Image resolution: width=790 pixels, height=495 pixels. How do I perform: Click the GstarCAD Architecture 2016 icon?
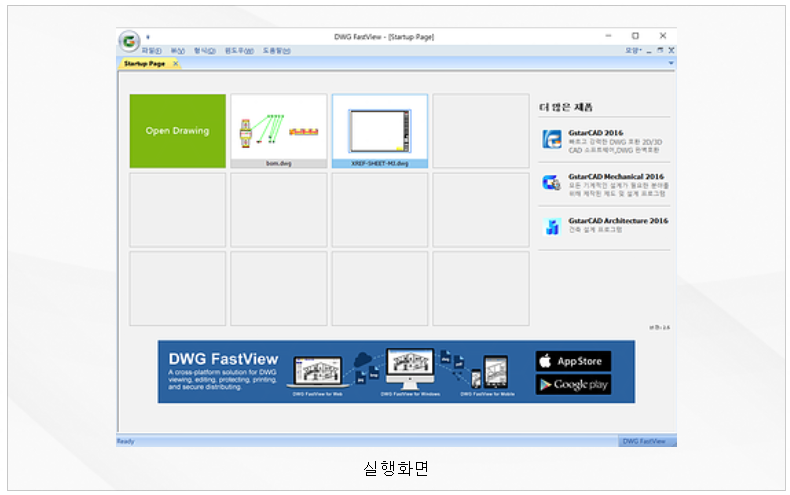(552, 226)
